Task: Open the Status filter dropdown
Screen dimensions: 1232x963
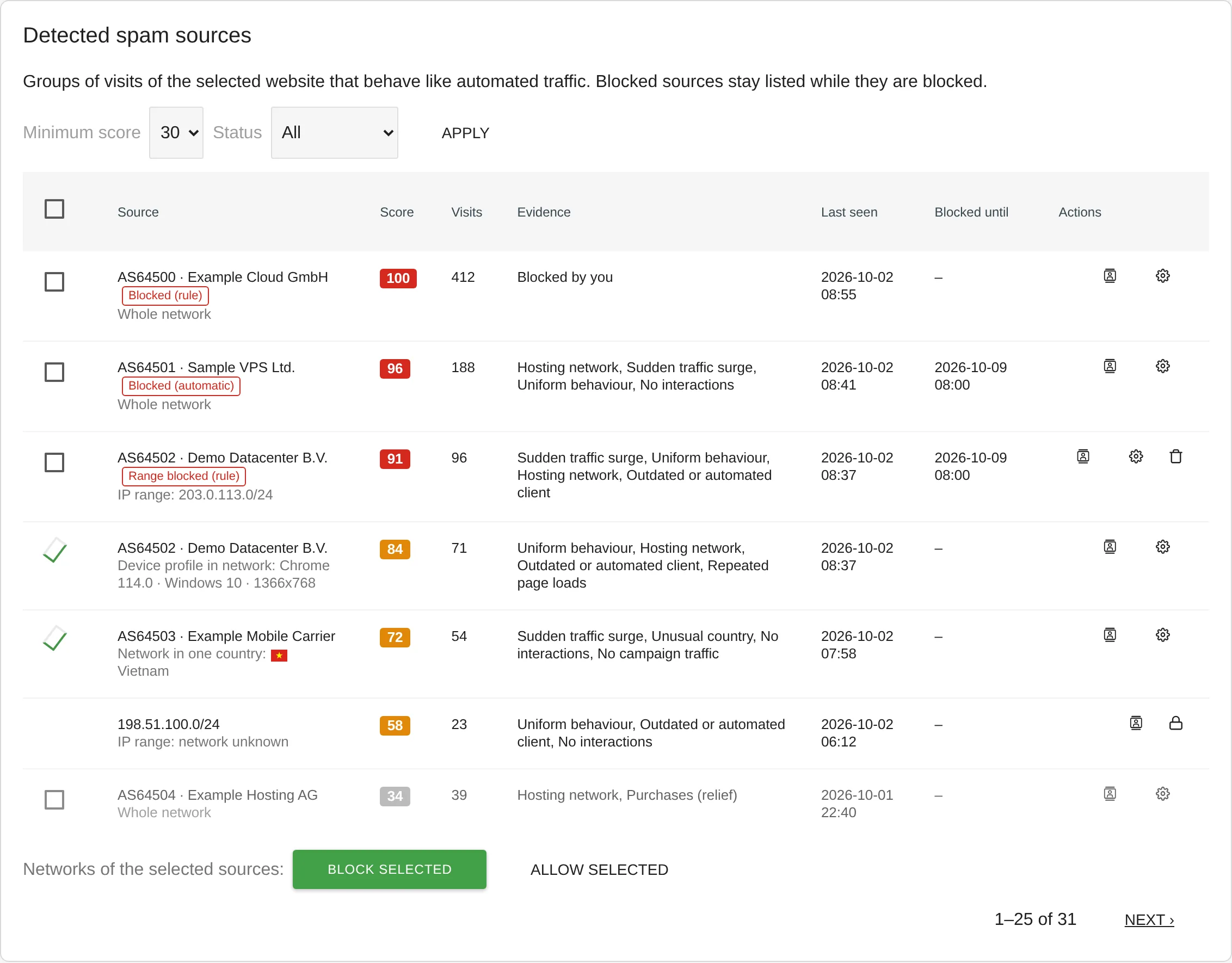Action: 335,133
